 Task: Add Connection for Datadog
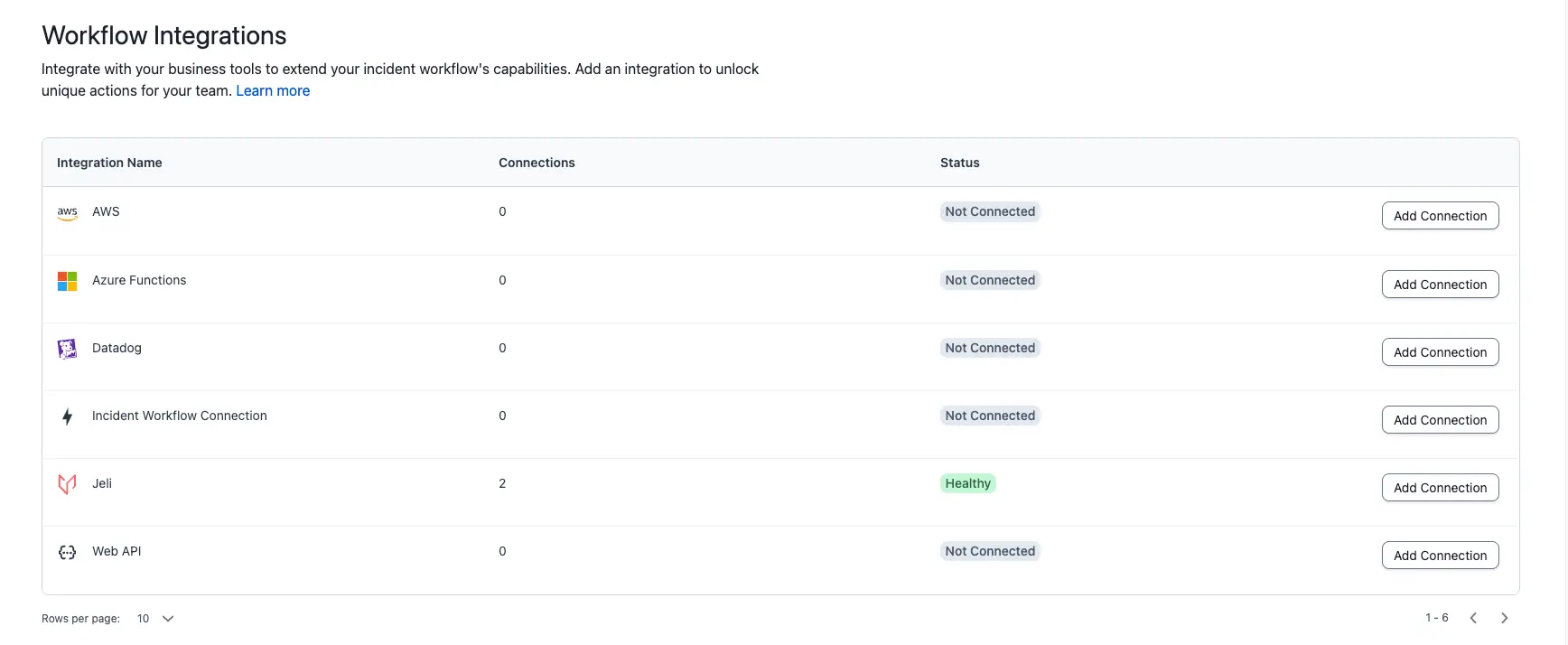pos(1440,352)
